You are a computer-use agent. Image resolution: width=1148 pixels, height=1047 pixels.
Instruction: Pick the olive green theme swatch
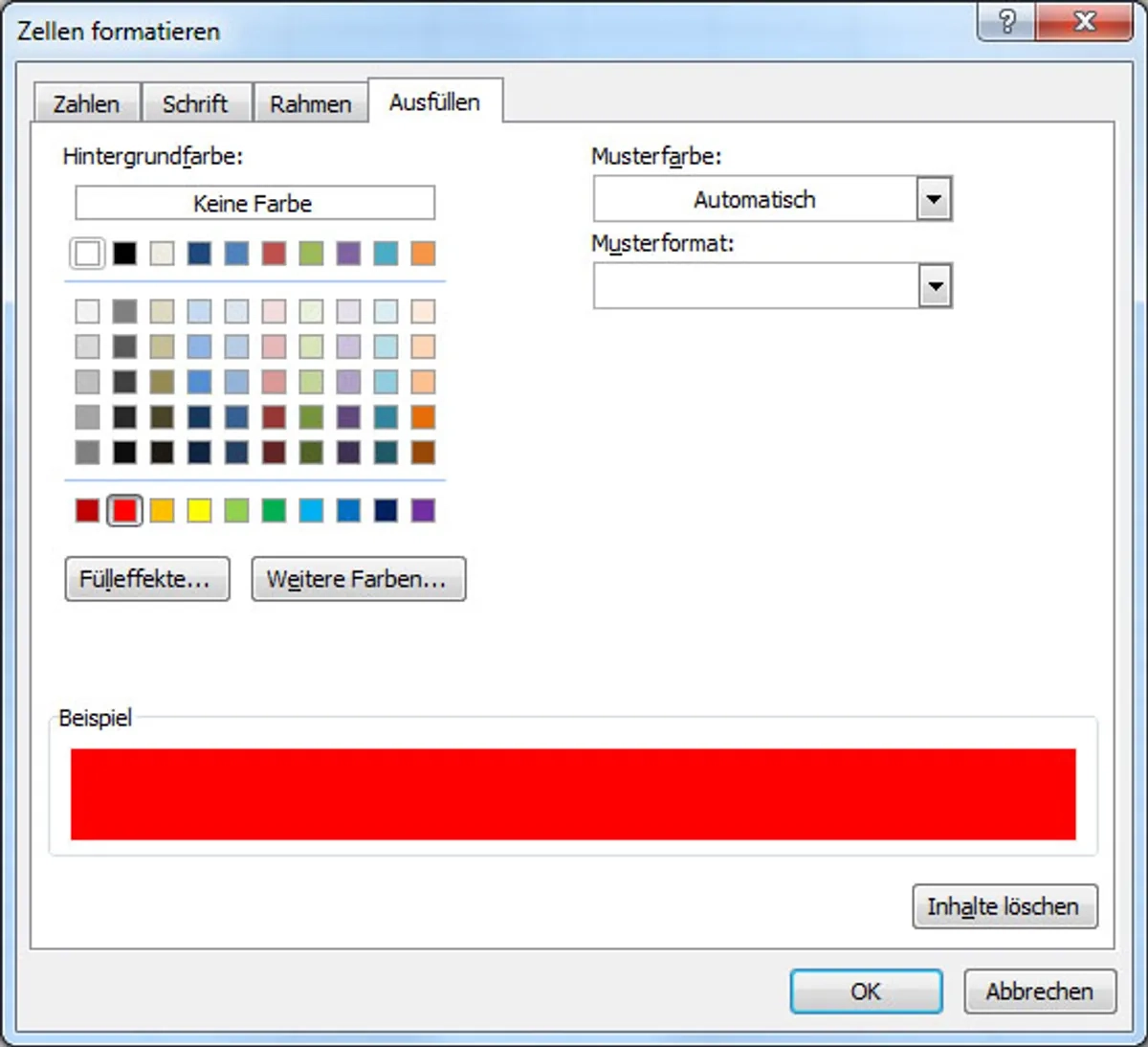pos(311,254)
